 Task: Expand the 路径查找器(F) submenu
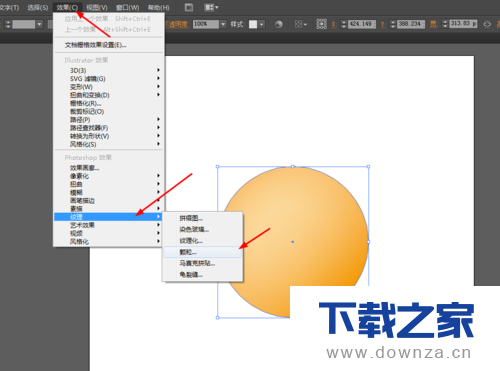pos(109,128)
